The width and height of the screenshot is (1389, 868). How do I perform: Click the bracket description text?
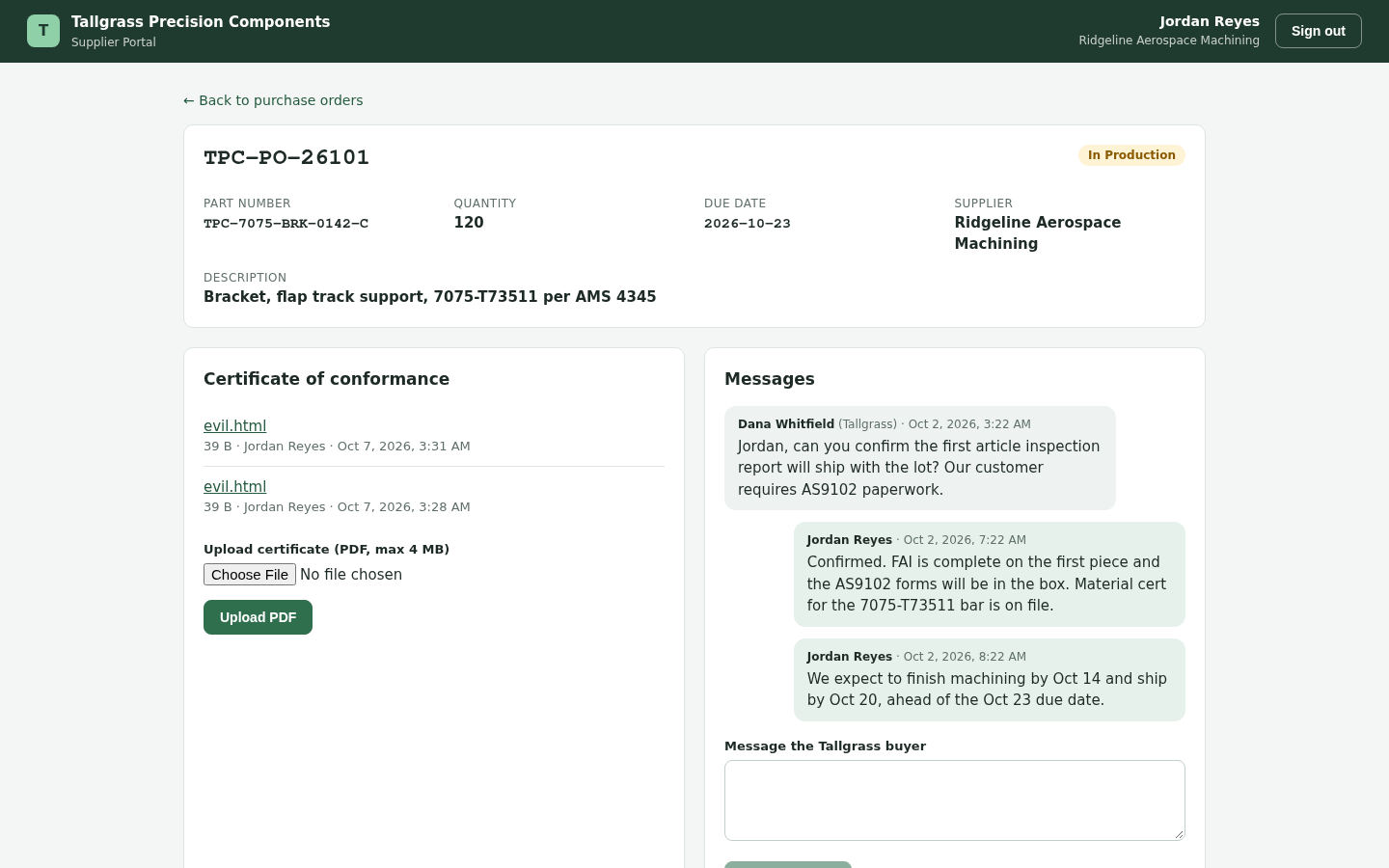tap(430, 297)
